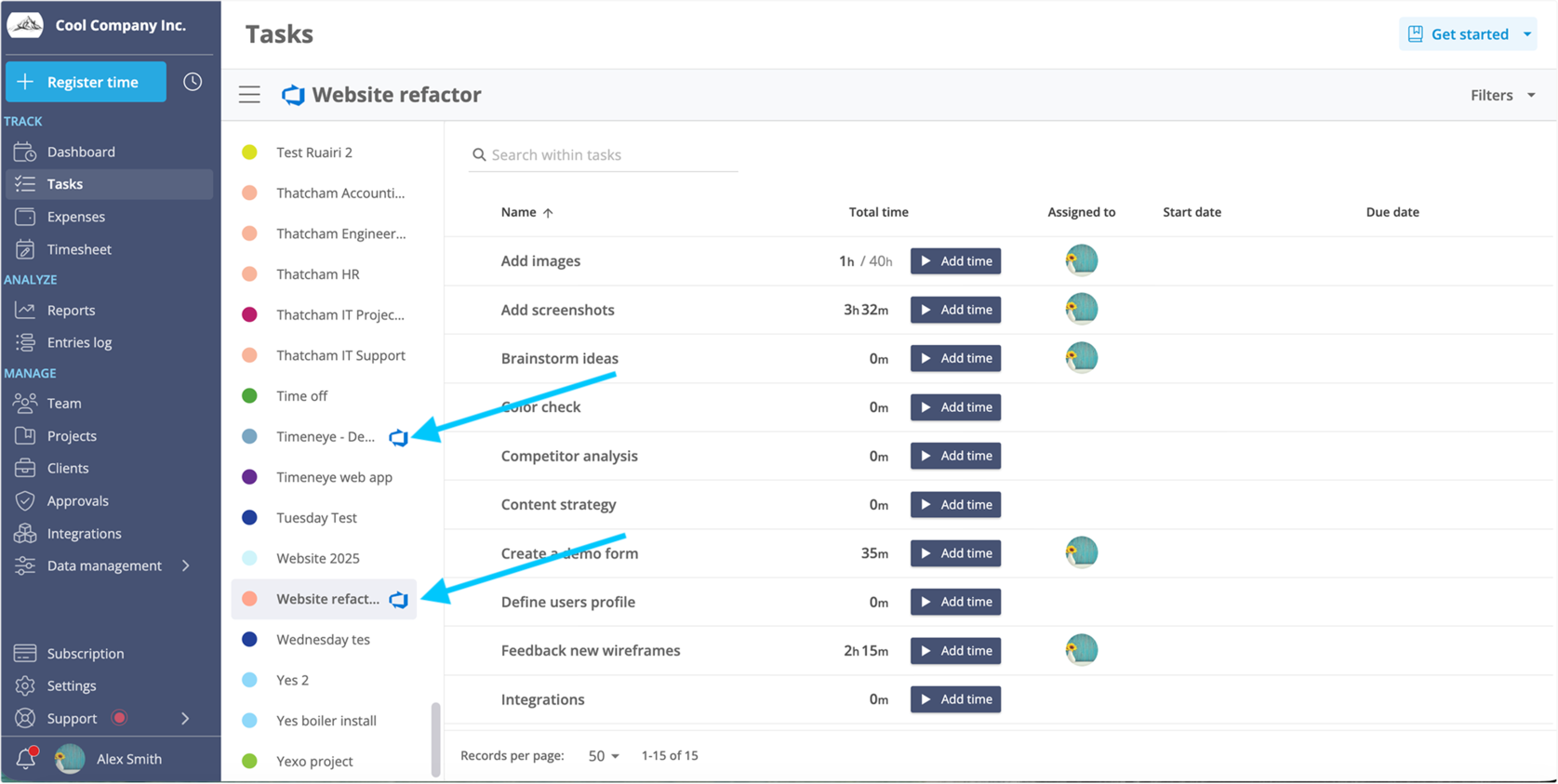Click the Dashboard icon in the sidebar
This screenshot has width=1558, height=784.
(25, 152)
